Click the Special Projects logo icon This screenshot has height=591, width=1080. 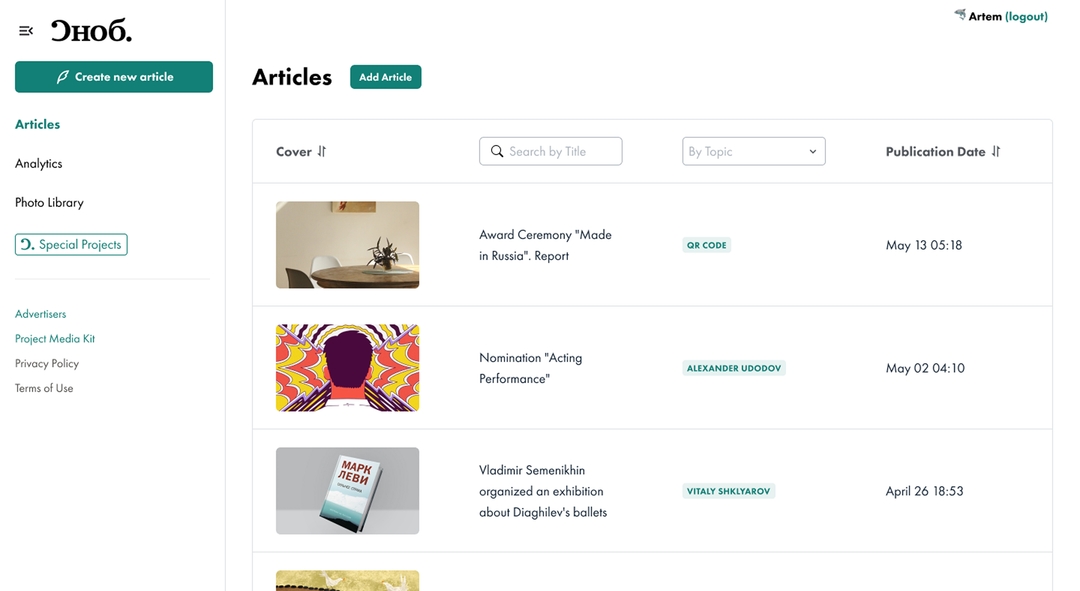pos(27,245)
